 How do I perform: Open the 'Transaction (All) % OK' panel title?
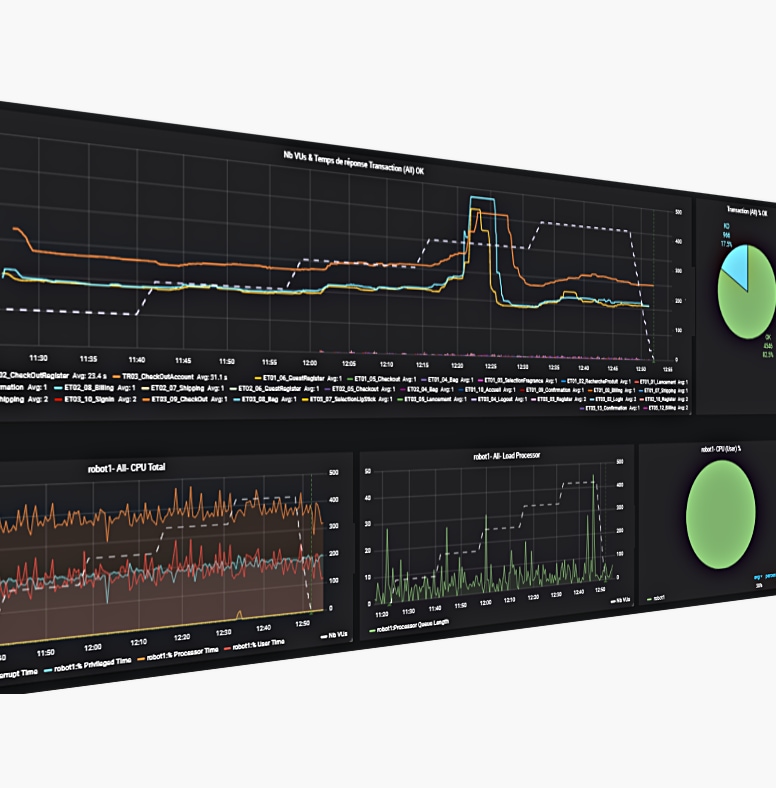point(747,211)
